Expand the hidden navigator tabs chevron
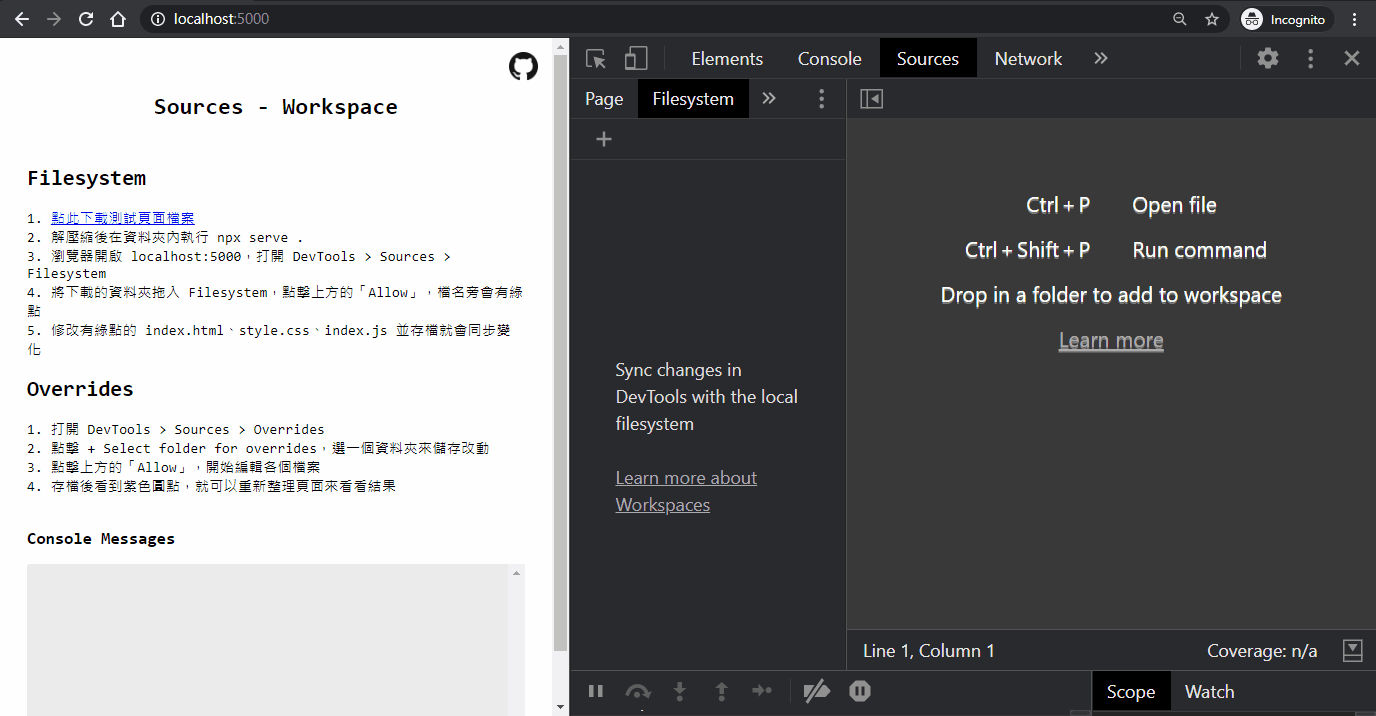The height and width of the screenshot is (716, 1376). [x=768, y=98]
